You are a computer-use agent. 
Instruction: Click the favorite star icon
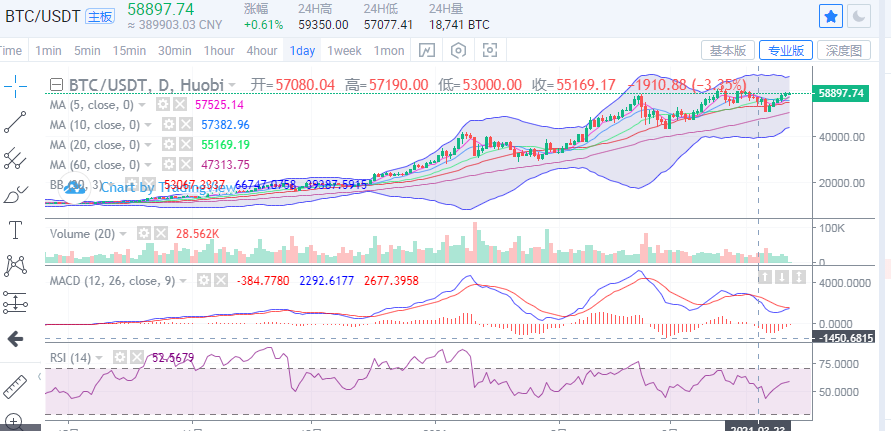(831, 16)
